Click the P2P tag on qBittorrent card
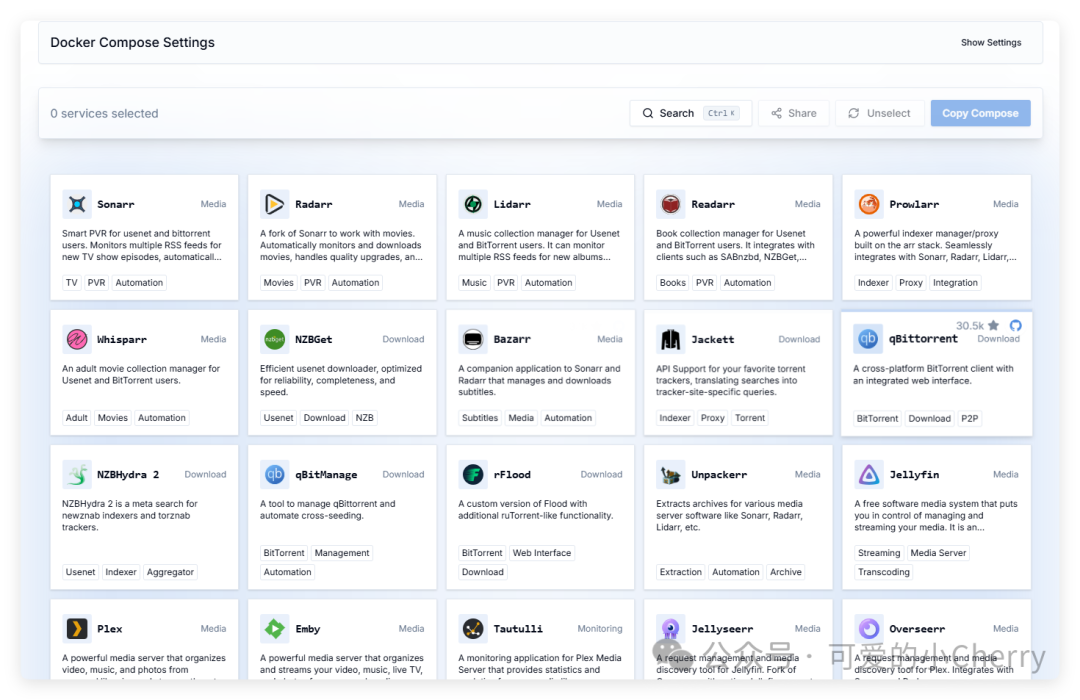1080x700 pixels. point(969,418)
